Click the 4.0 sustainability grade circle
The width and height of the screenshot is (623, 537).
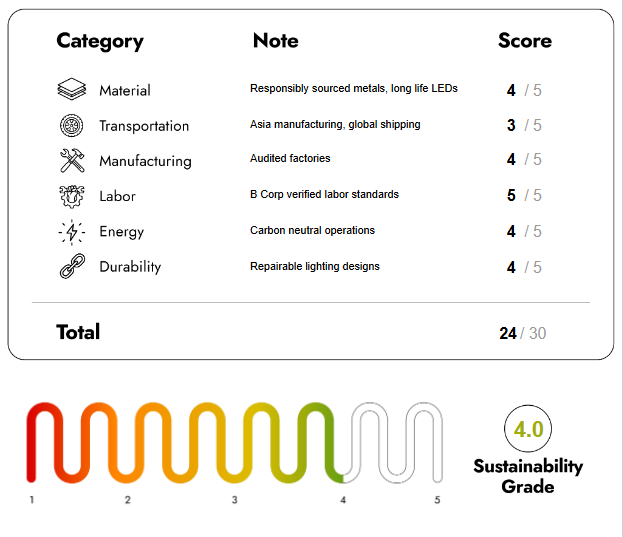click(x=527, y=430)
